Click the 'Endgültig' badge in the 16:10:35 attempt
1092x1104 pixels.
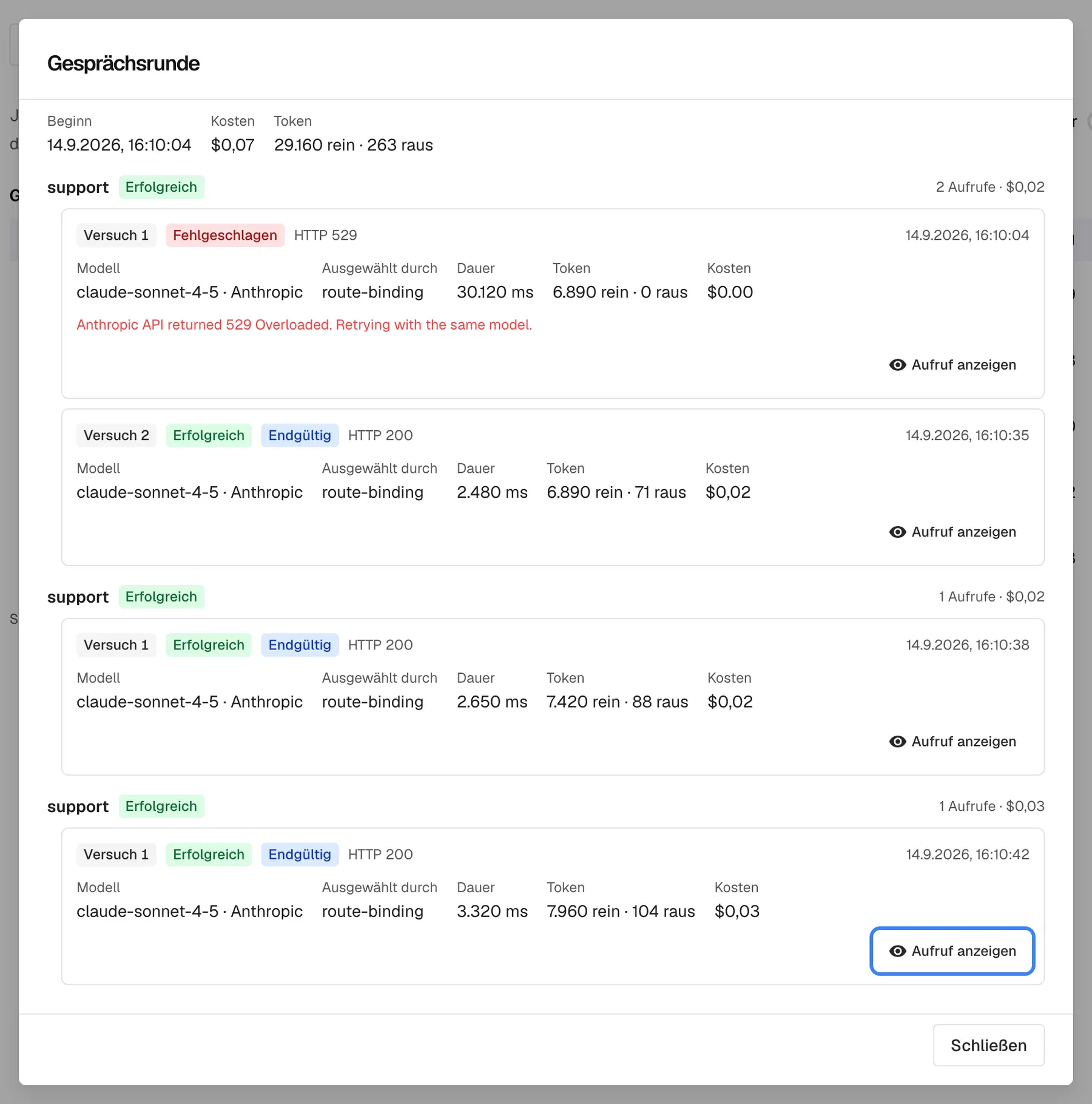click(300, 435)
